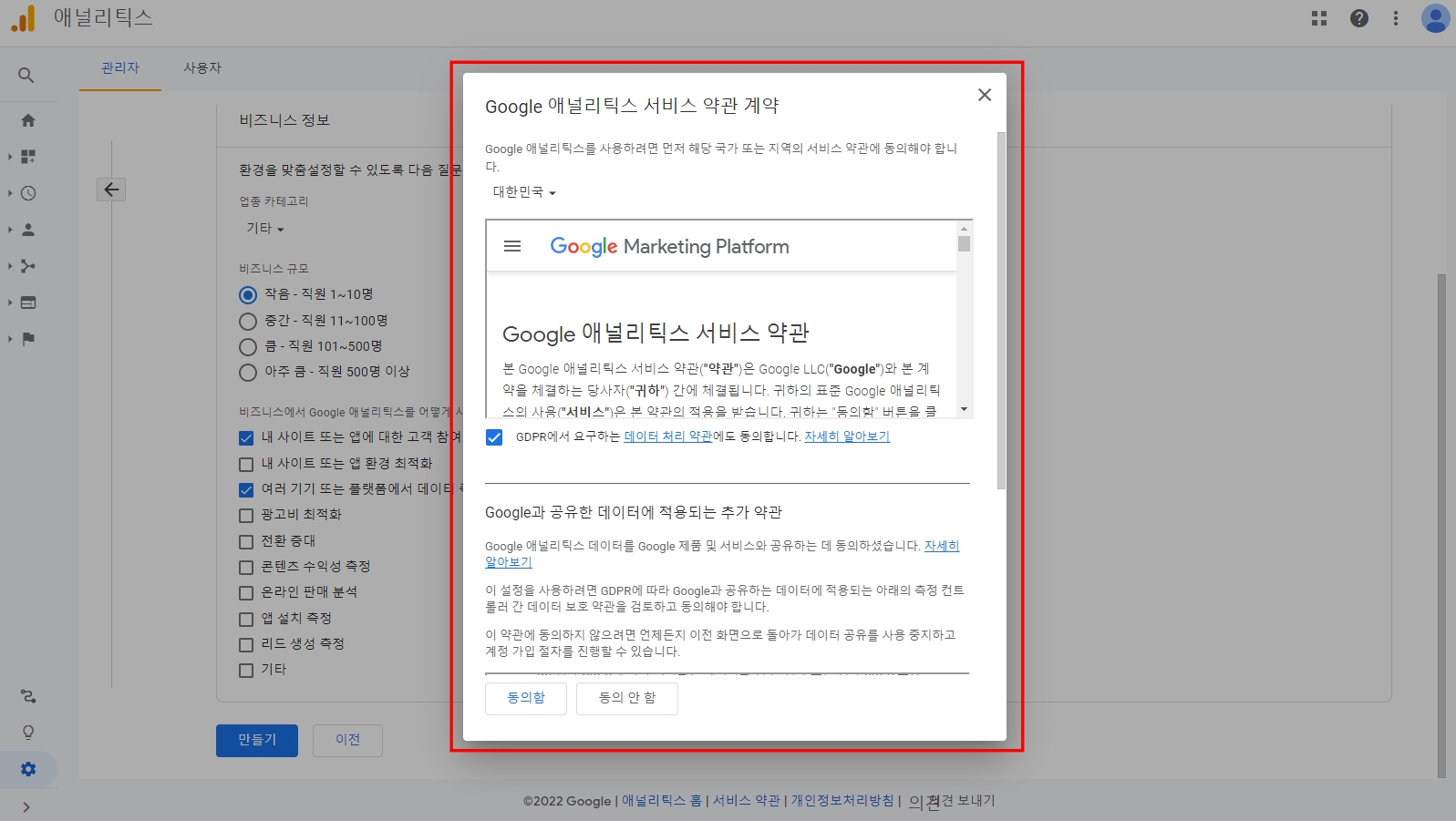Toggle GDPR 데이터 처리 약관 checkbox
This screenshot has height=821, width=1456.
[x=494, y=437]
